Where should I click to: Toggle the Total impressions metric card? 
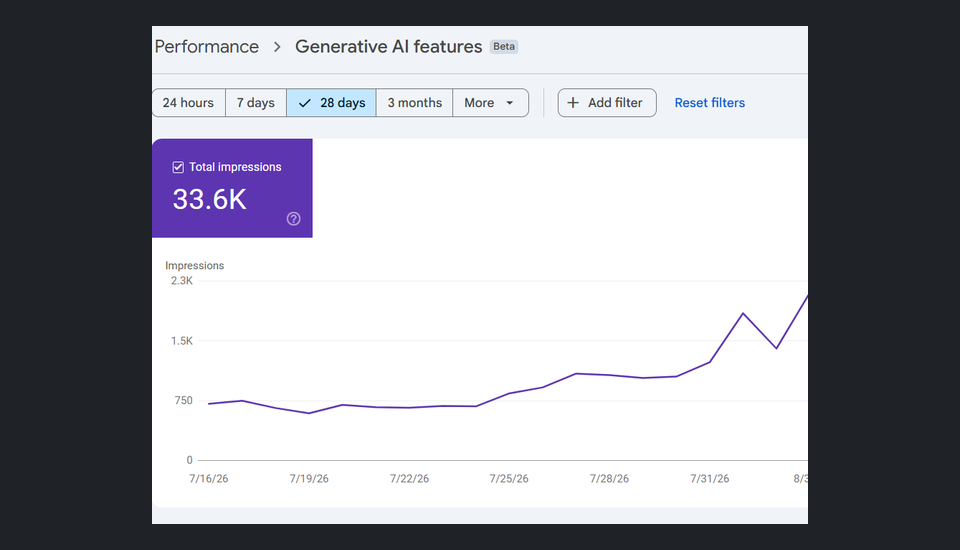point(232,188)
